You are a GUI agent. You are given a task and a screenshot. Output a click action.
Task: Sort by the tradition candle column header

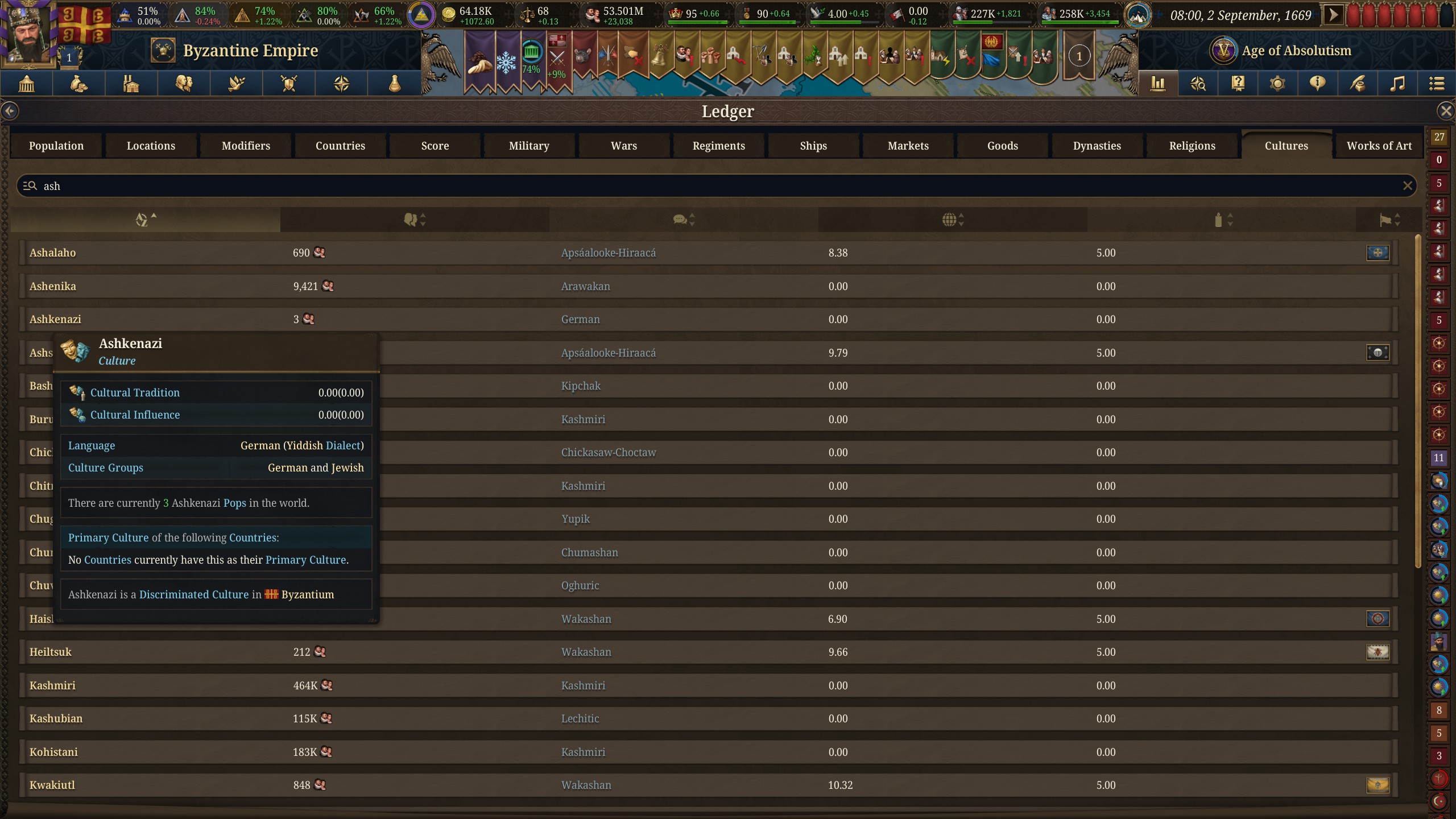pos(1222,220)
